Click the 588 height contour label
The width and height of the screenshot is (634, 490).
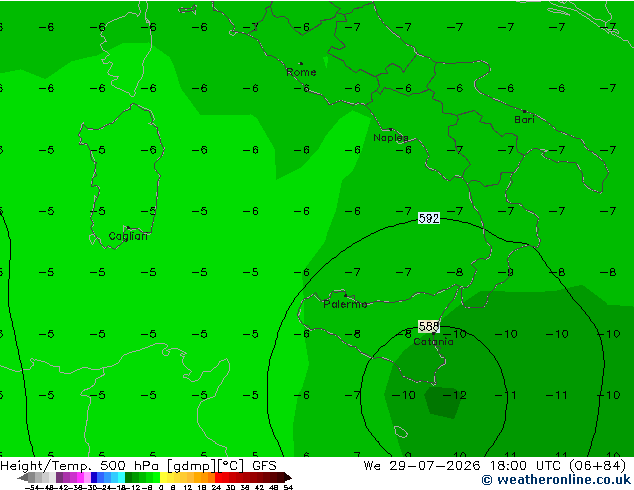coord(429,326)
